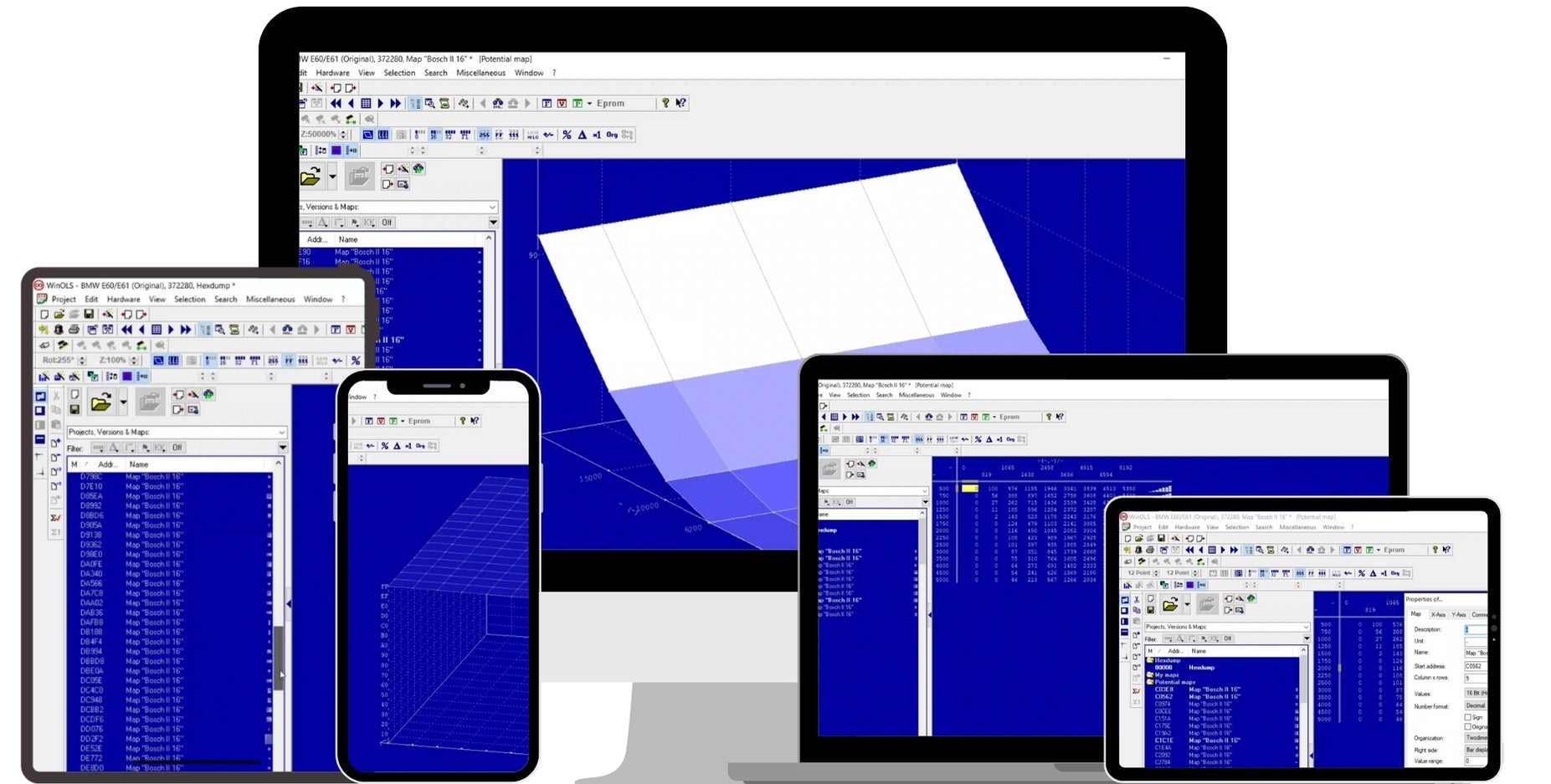Click the context help cursor icon on the monitor

click(680, 103)
